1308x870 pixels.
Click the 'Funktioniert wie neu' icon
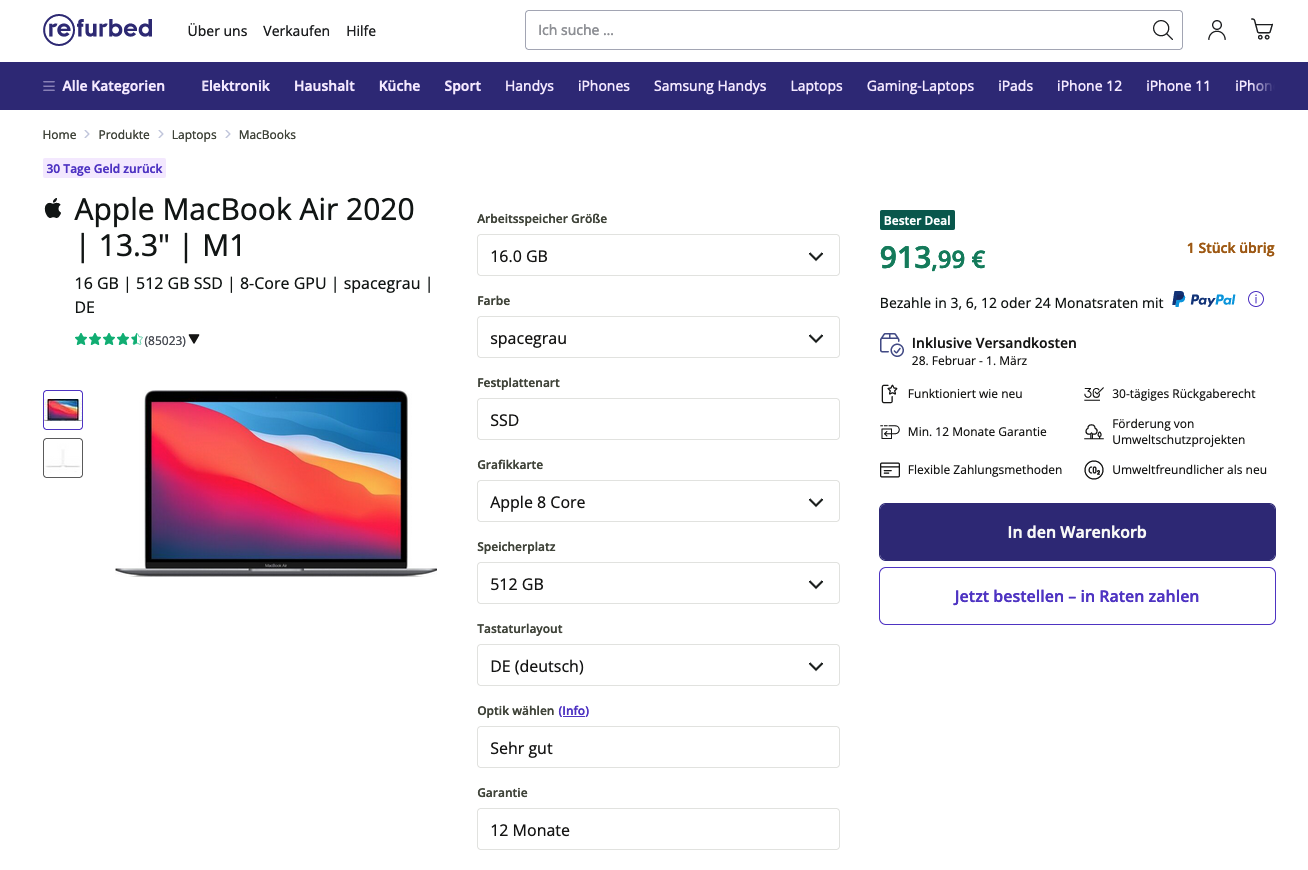889,394
